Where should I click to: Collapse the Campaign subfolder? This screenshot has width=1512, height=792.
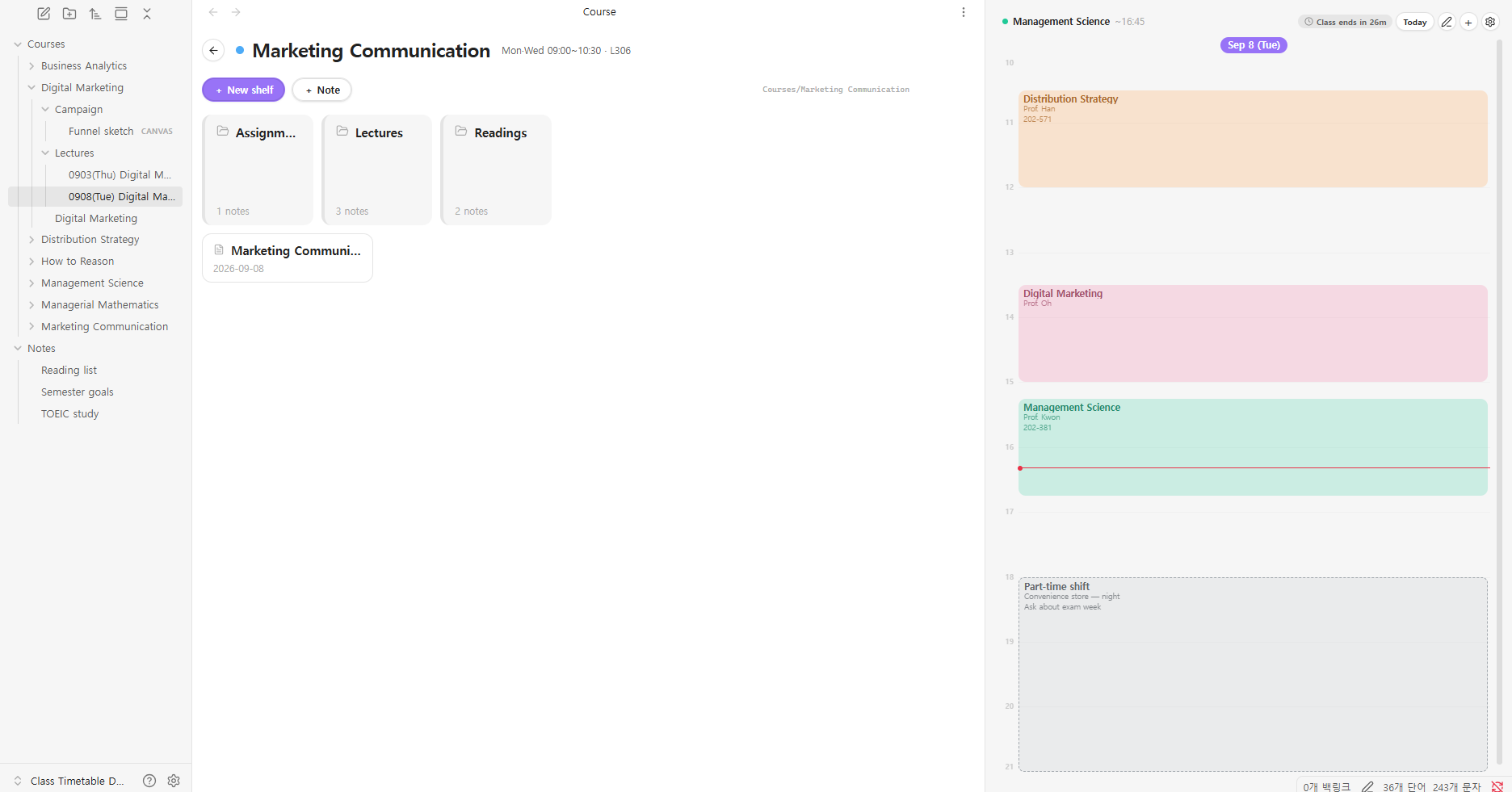pyautogui.click(x=45, y=110)
